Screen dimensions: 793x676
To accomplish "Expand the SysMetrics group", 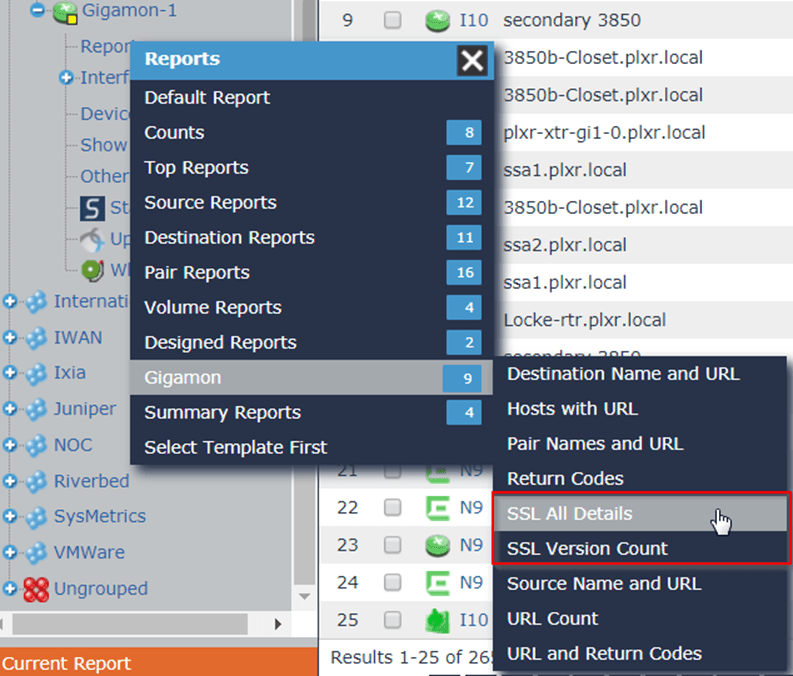I will coord(10,516).
